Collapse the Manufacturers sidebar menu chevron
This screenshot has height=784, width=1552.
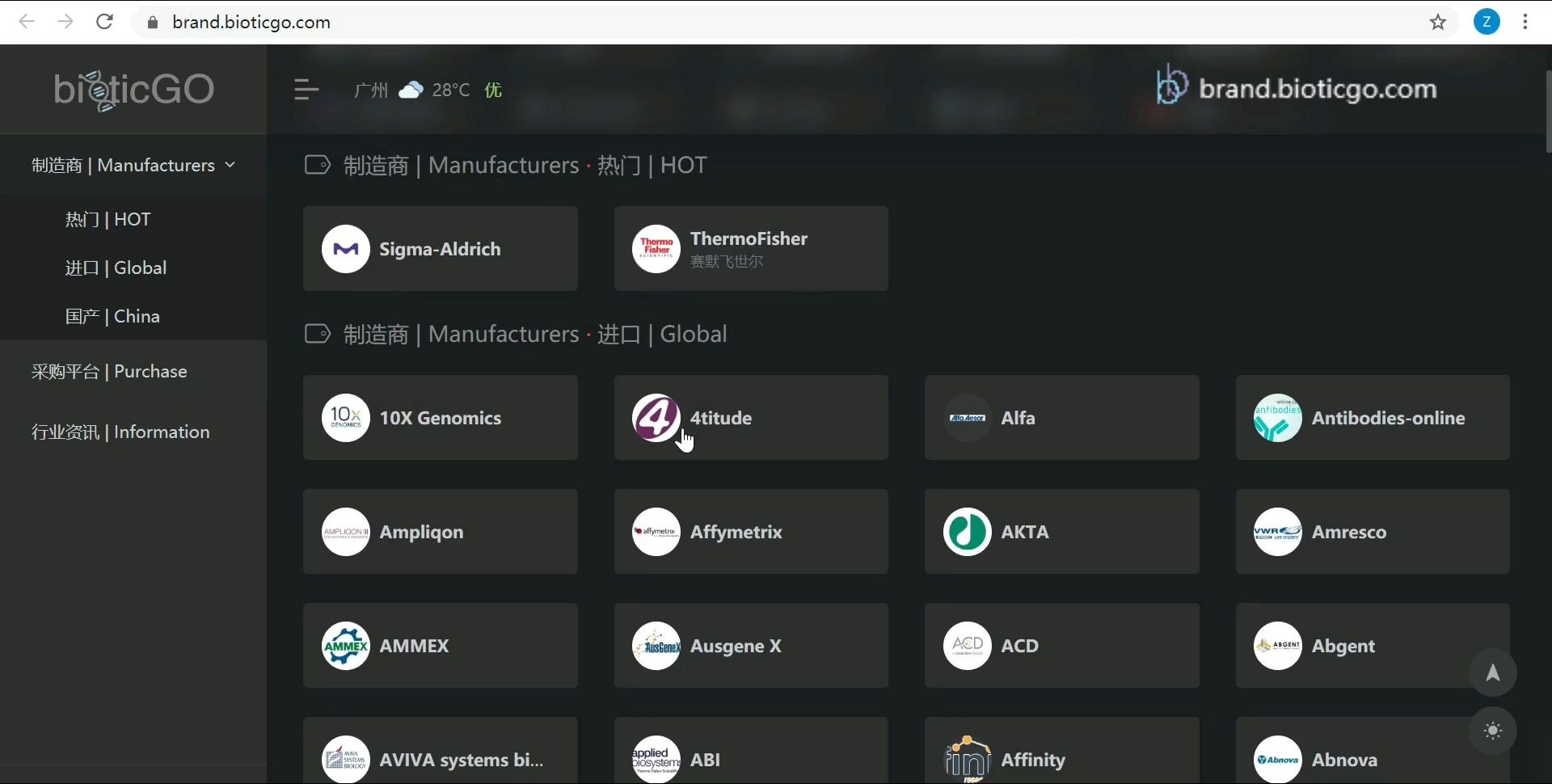pyautogui.click(x=230, y=165)
